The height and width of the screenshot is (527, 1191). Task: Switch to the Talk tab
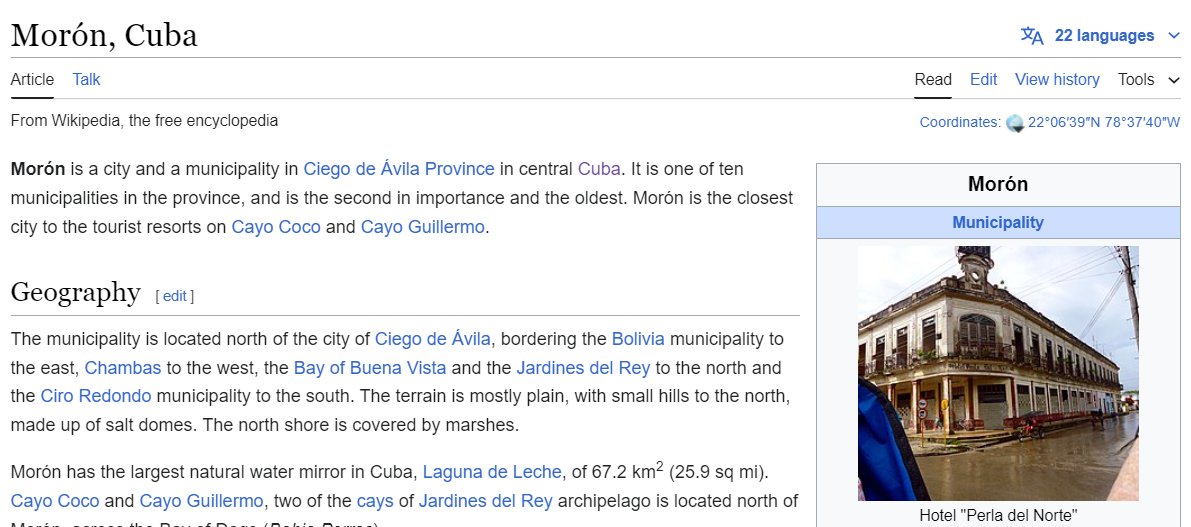coord(86,80)
